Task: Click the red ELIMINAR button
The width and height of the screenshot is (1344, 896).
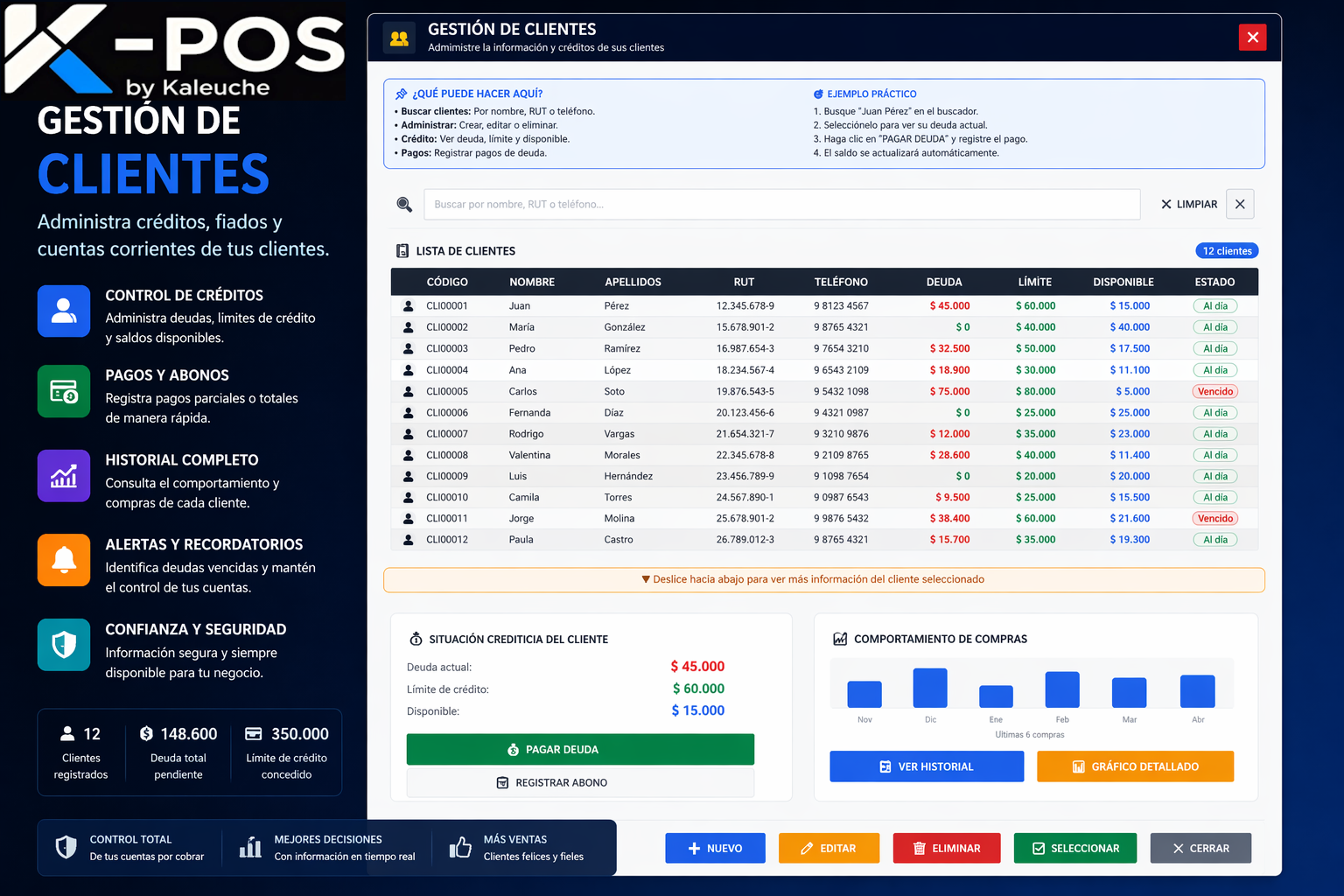Action: coord(947,849)
